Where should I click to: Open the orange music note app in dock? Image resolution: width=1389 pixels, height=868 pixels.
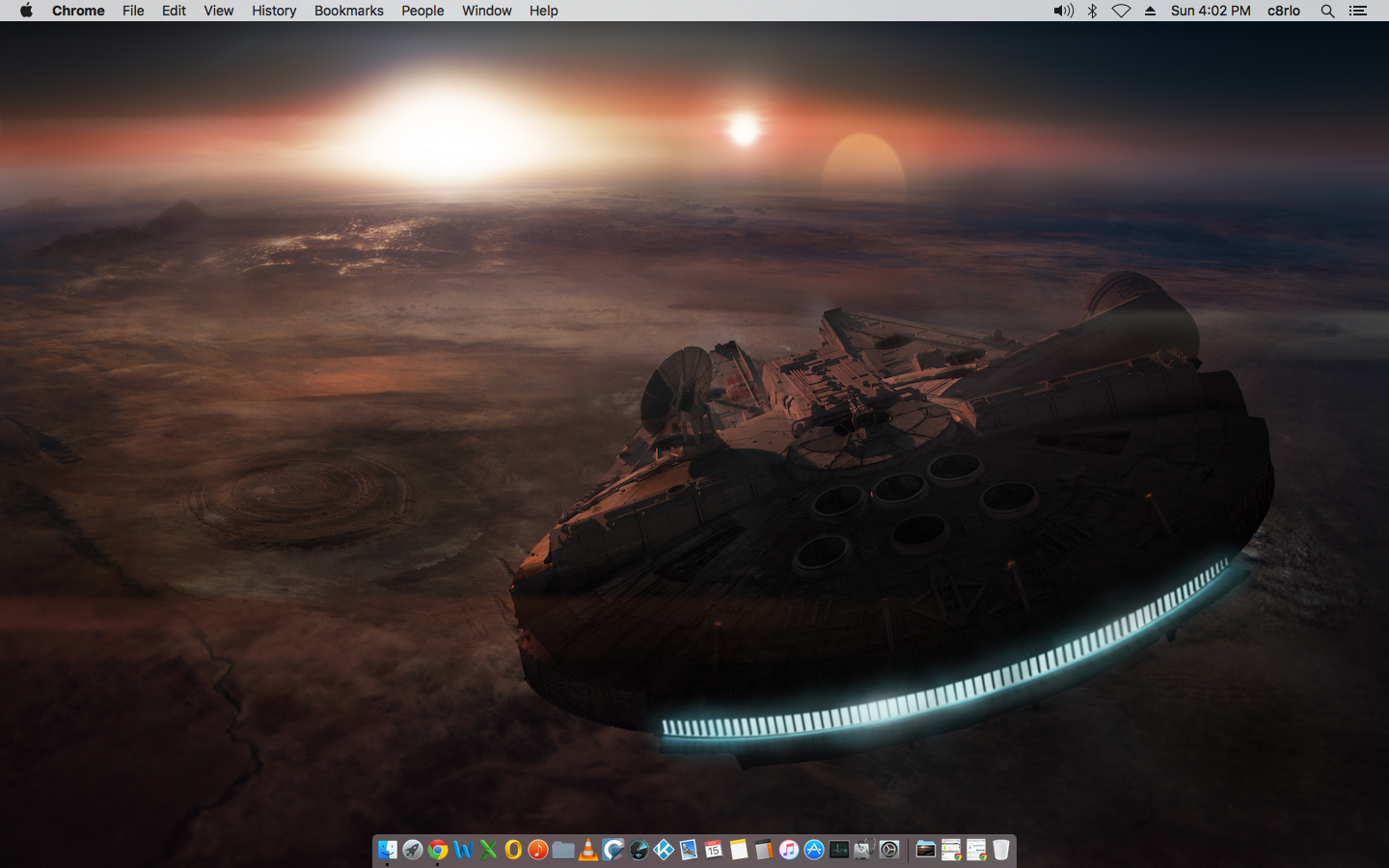(x=538, y=850)
